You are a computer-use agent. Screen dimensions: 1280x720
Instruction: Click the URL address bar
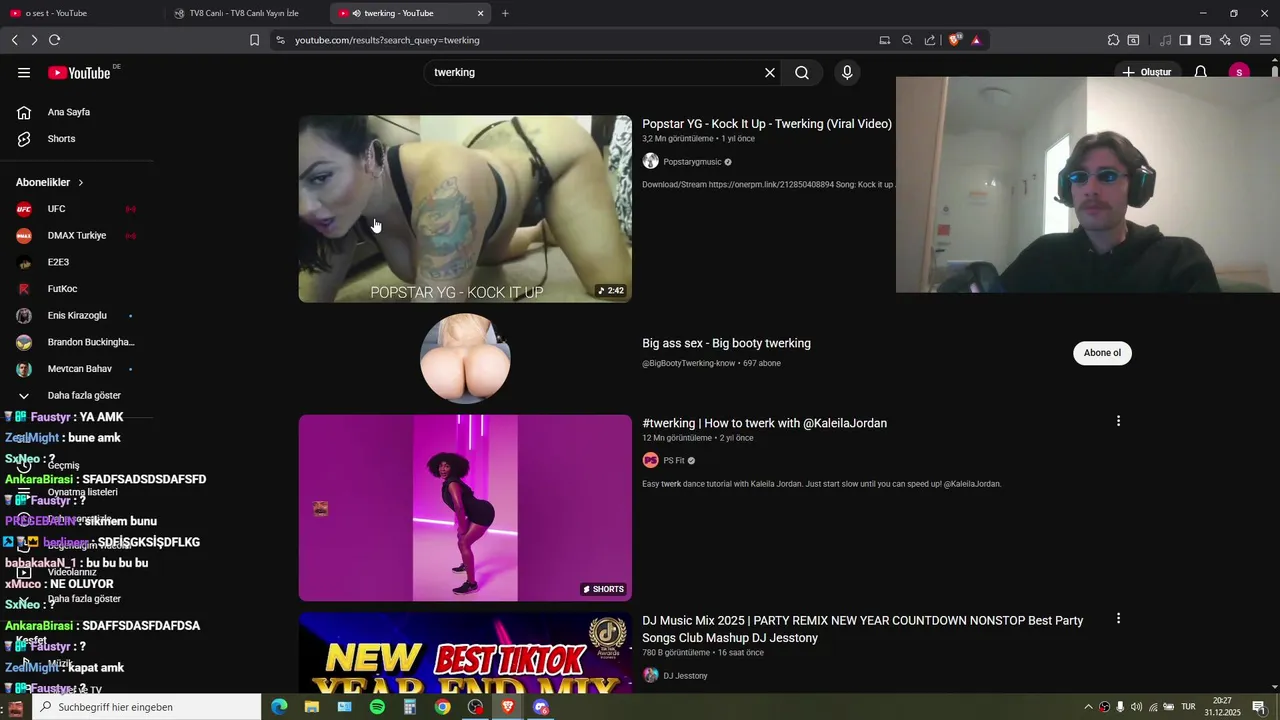click(x=570, y=40)
